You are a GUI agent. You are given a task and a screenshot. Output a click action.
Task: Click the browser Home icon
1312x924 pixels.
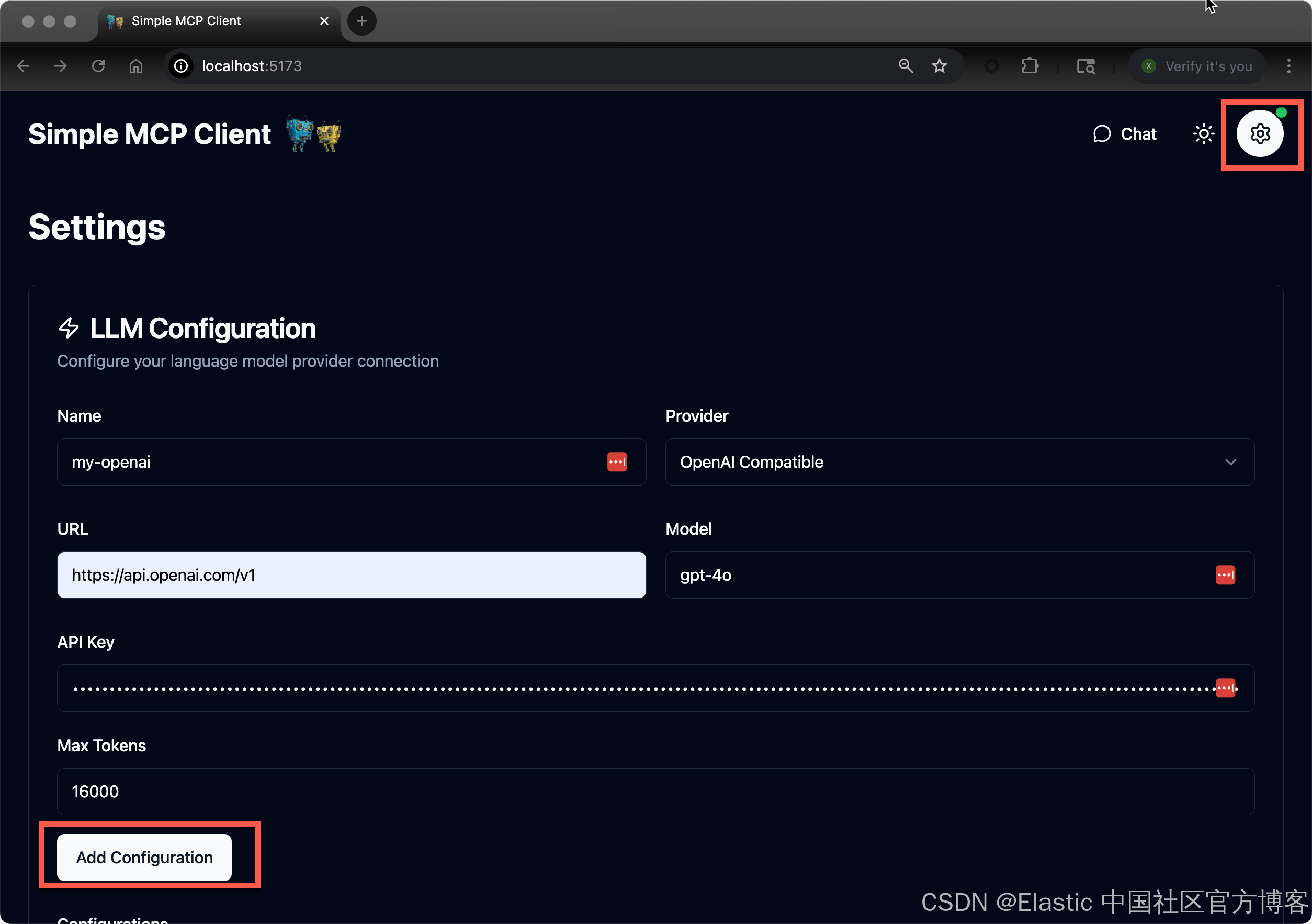coord(136,66)
